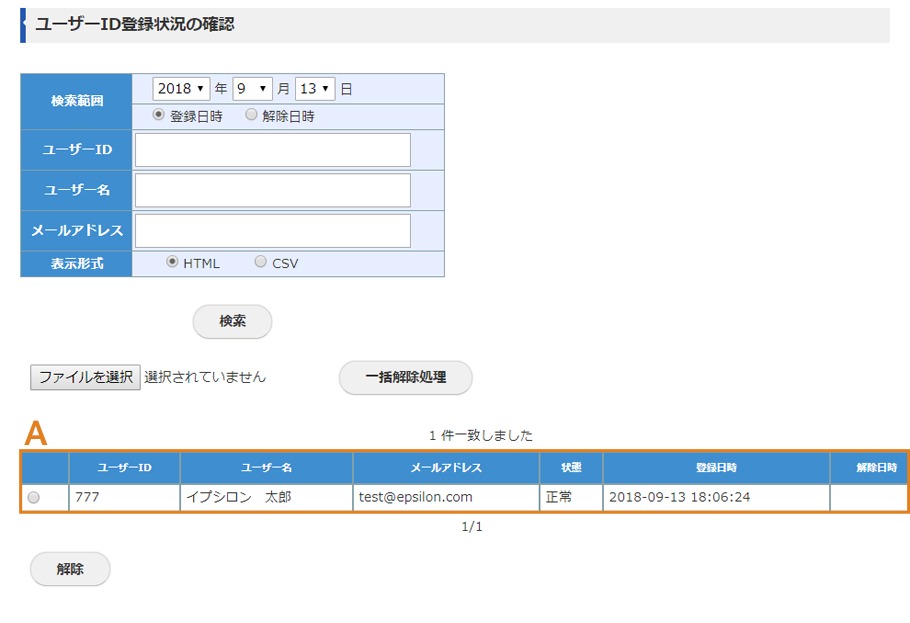The width and height of the screenshot is (910, 623).
Task: Select the 登録日時 radio button
Action: pos(158,114)
